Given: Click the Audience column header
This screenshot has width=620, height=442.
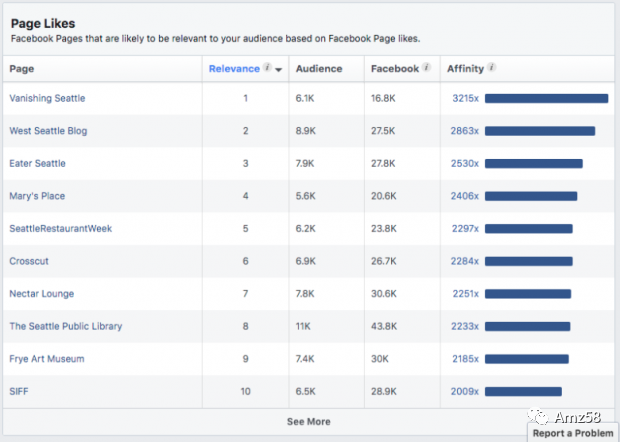Looking at the screenshot, I should pyautogui.click(x=319, y=69).
